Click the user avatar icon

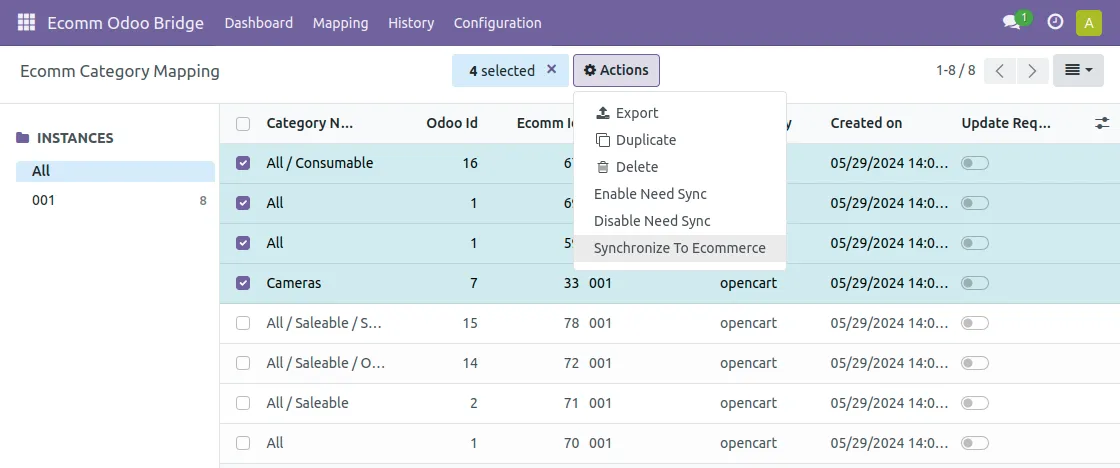click(x=1088, y=22)
